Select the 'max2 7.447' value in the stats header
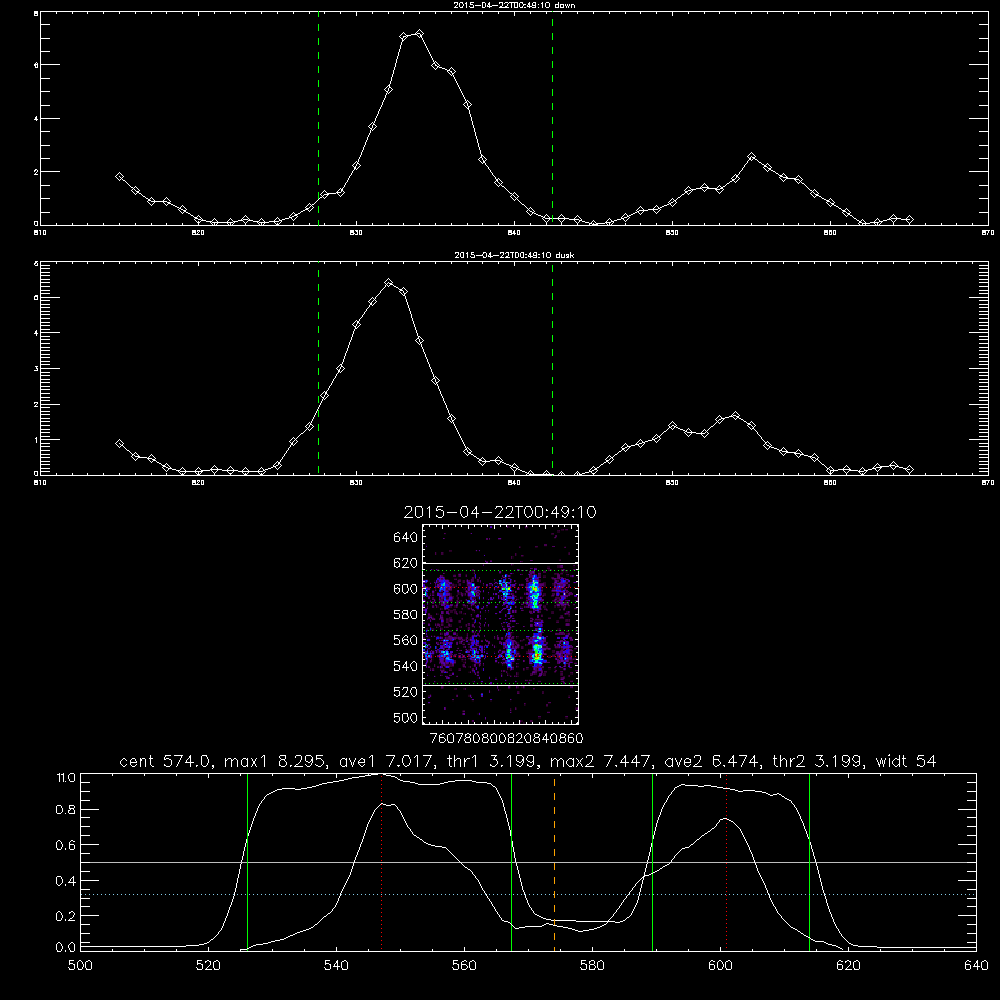Image resolution: width=1000 pixels, height=1000 pixels. 603,761
